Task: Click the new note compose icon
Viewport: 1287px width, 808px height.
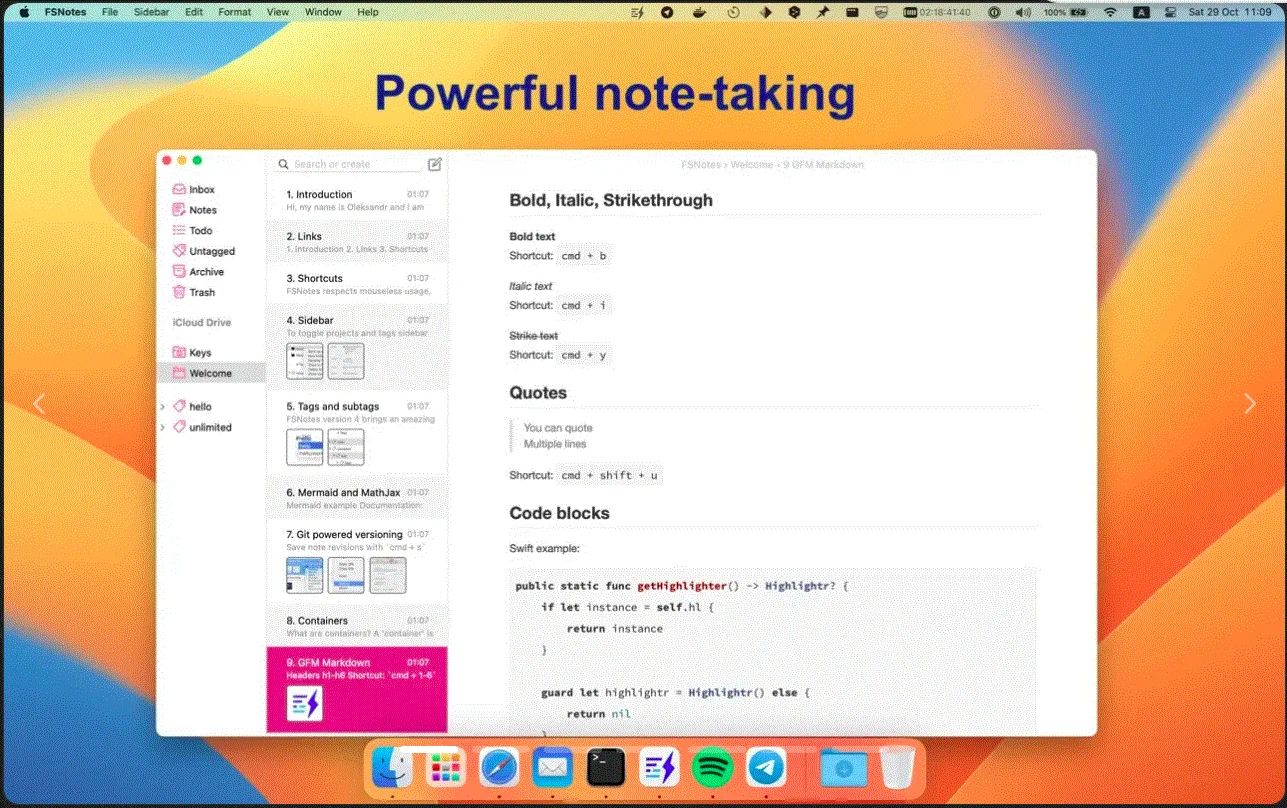Action: [x=435, y=164]
